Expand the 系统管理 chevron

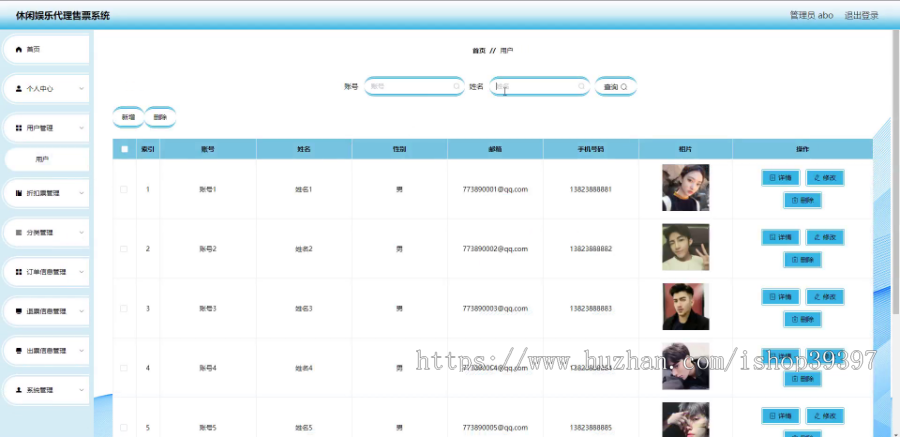82,390
